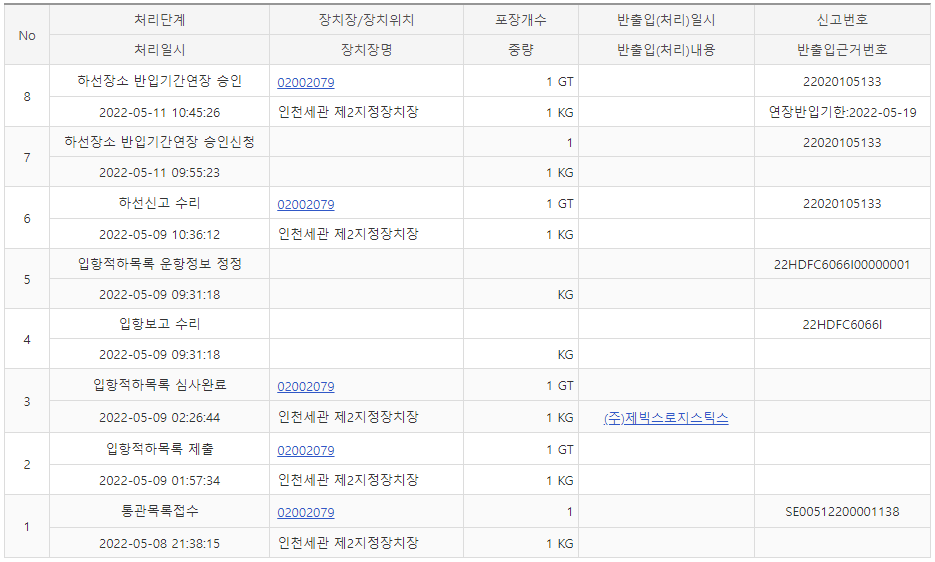Click the '반출입근거번호' column header
This screenshot has width=935, height=562.
click(x=842, y=50)
